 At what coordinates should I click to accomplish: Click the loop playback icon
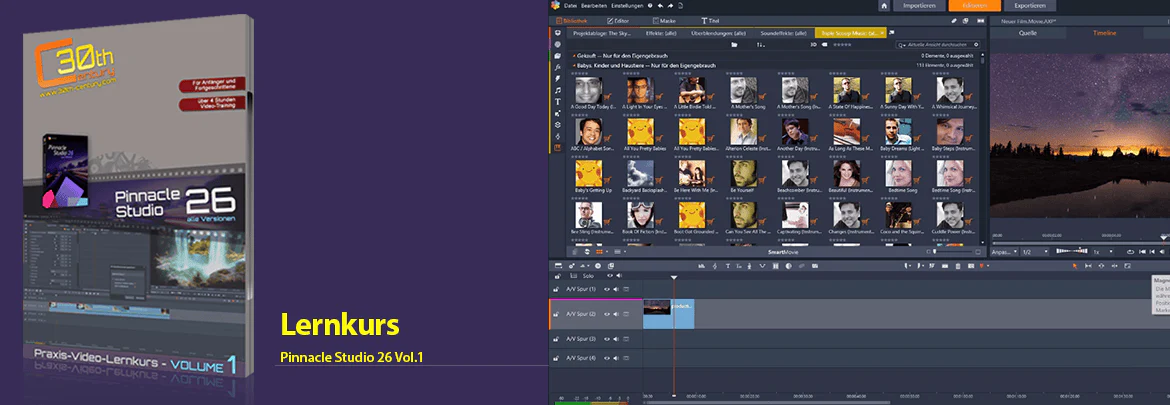tap(1130, 252)
